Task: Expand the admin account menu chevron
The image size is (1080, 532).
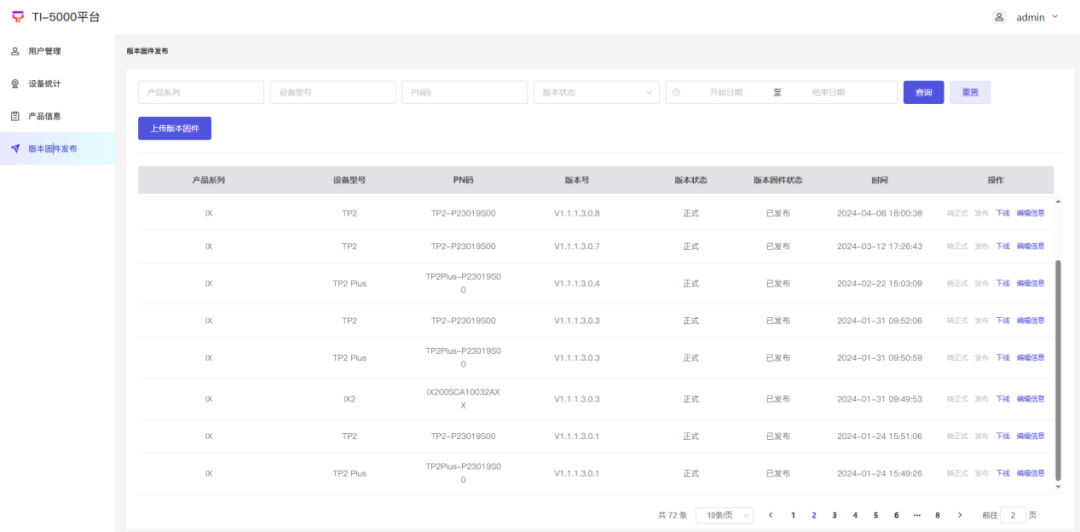Action: pyautogui.click(x=1055, y=17)
